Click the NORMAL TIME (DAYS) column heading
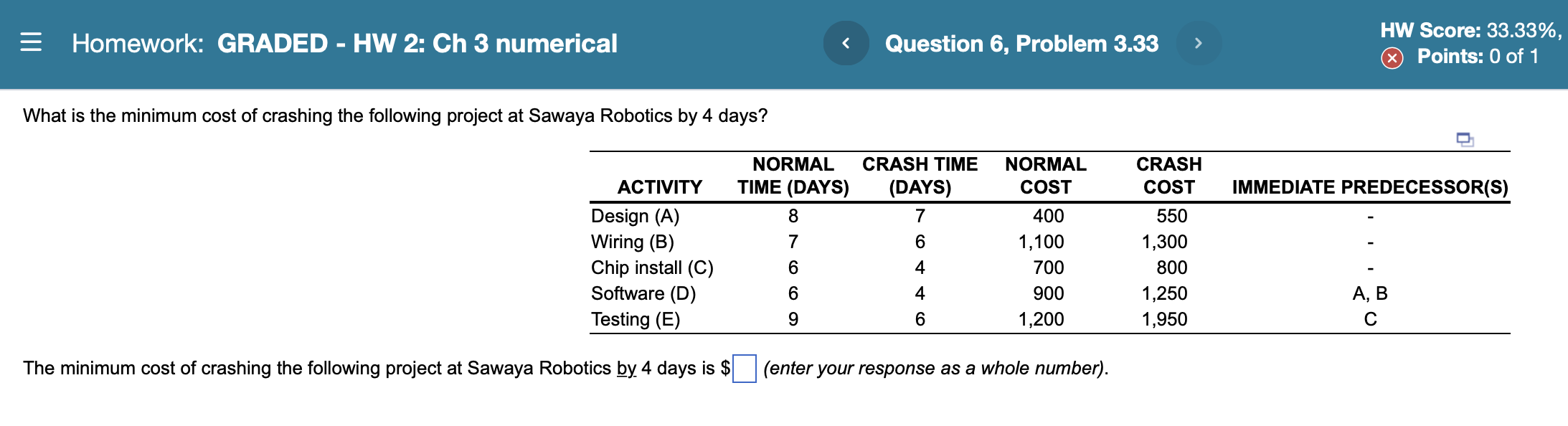 pyautogui.click(x=793, y=175)
